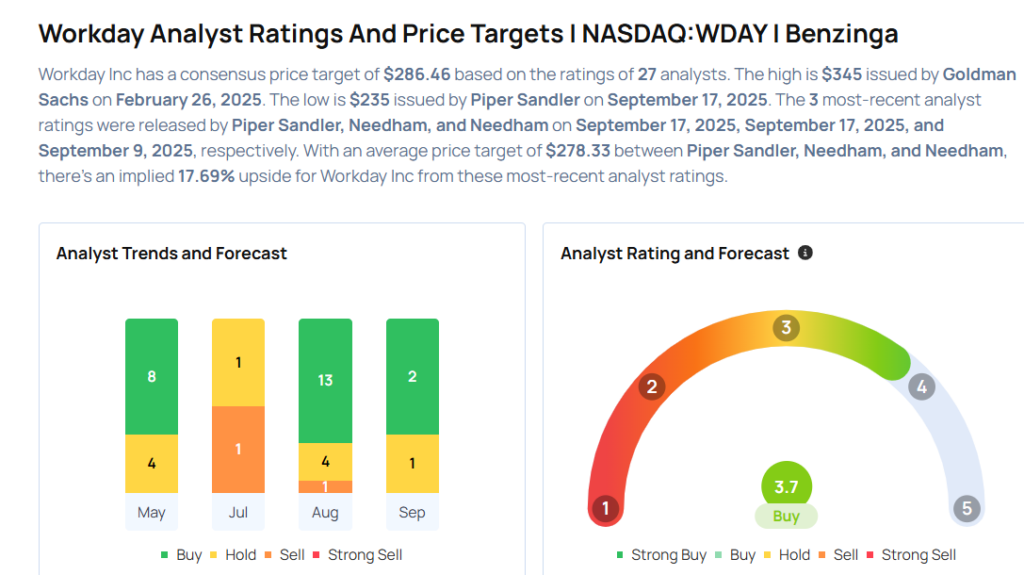Toggle the Hold series in trends legend
Screen dimensions: 1024x575
click(232, 555)
